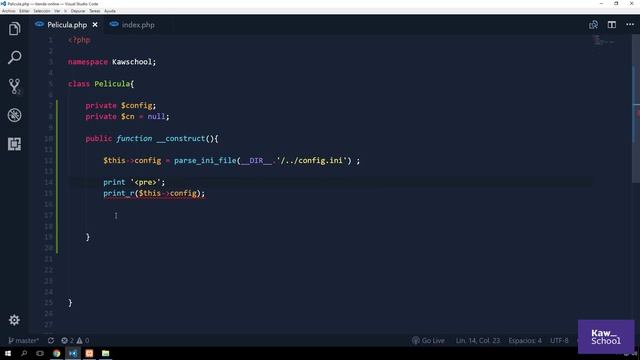Click the '<?php' opening tag

[79, 40]
